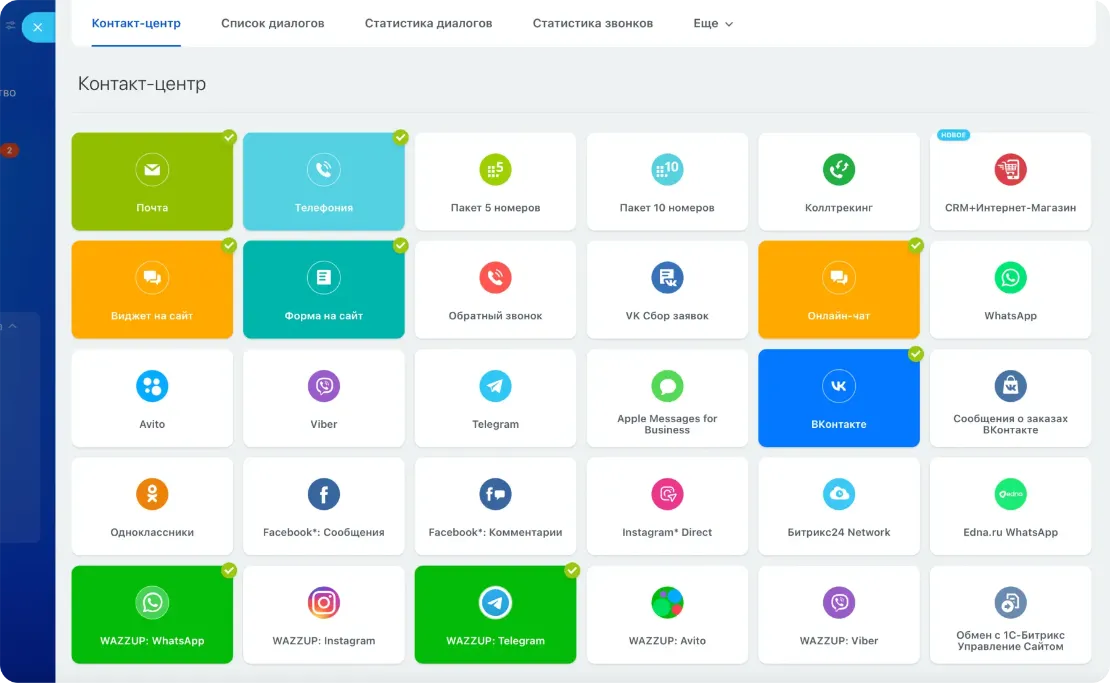This screenshot has width=1110, height=683.
Task: Click the Apple Messages for Business icon
Action: [667, 386]
